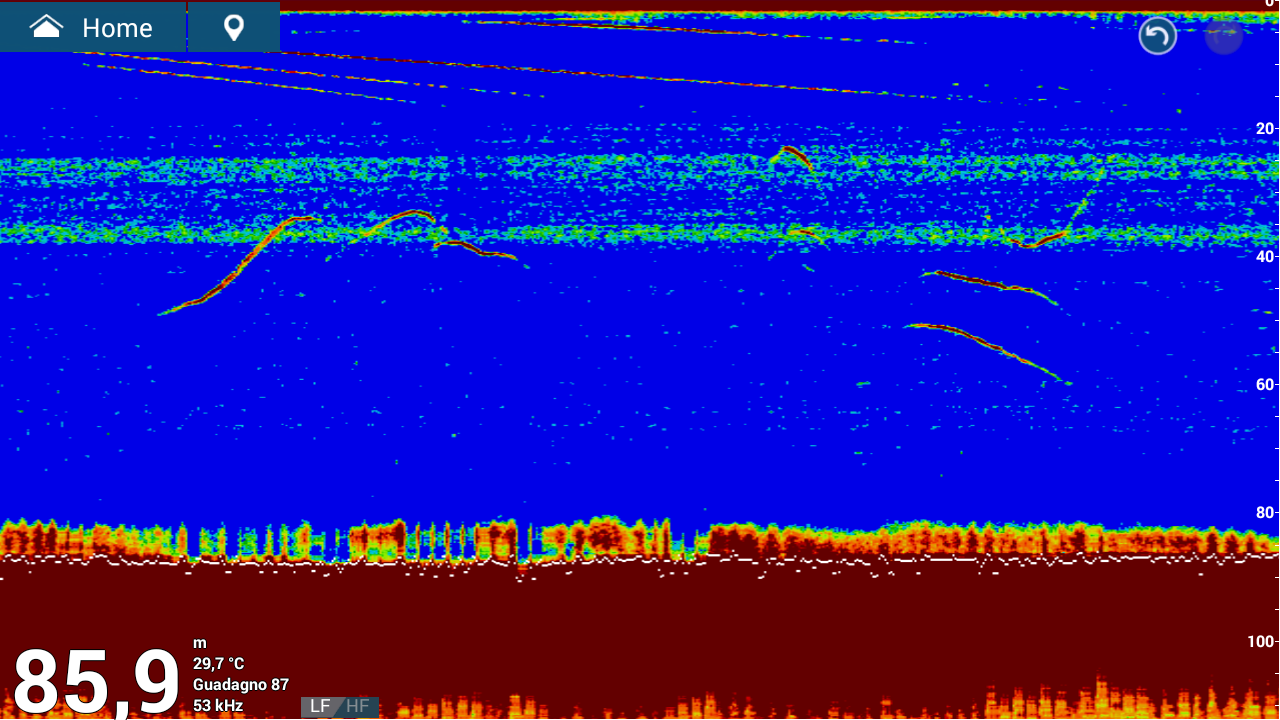Image resolution: width=1280 pixels, height=720 pixels.
Task: Tap the 80 mark on depth scale
Action: coord(1266,512)
